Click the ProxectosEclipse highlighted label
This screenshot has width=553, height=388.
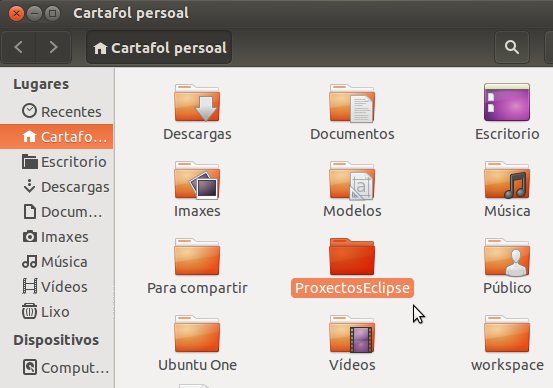352,288
